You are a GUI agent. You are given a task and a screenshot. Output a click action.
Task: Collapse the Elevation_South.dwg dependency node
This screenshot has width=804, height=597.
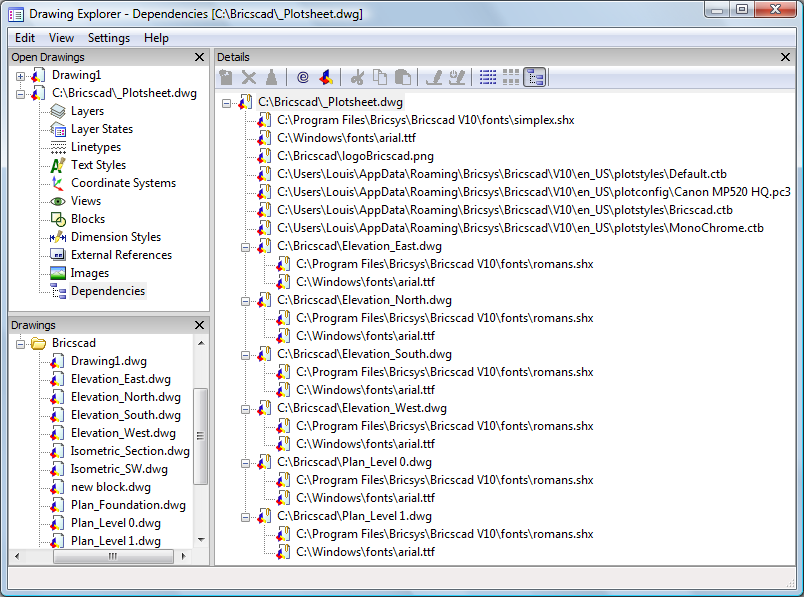(246, 355)
